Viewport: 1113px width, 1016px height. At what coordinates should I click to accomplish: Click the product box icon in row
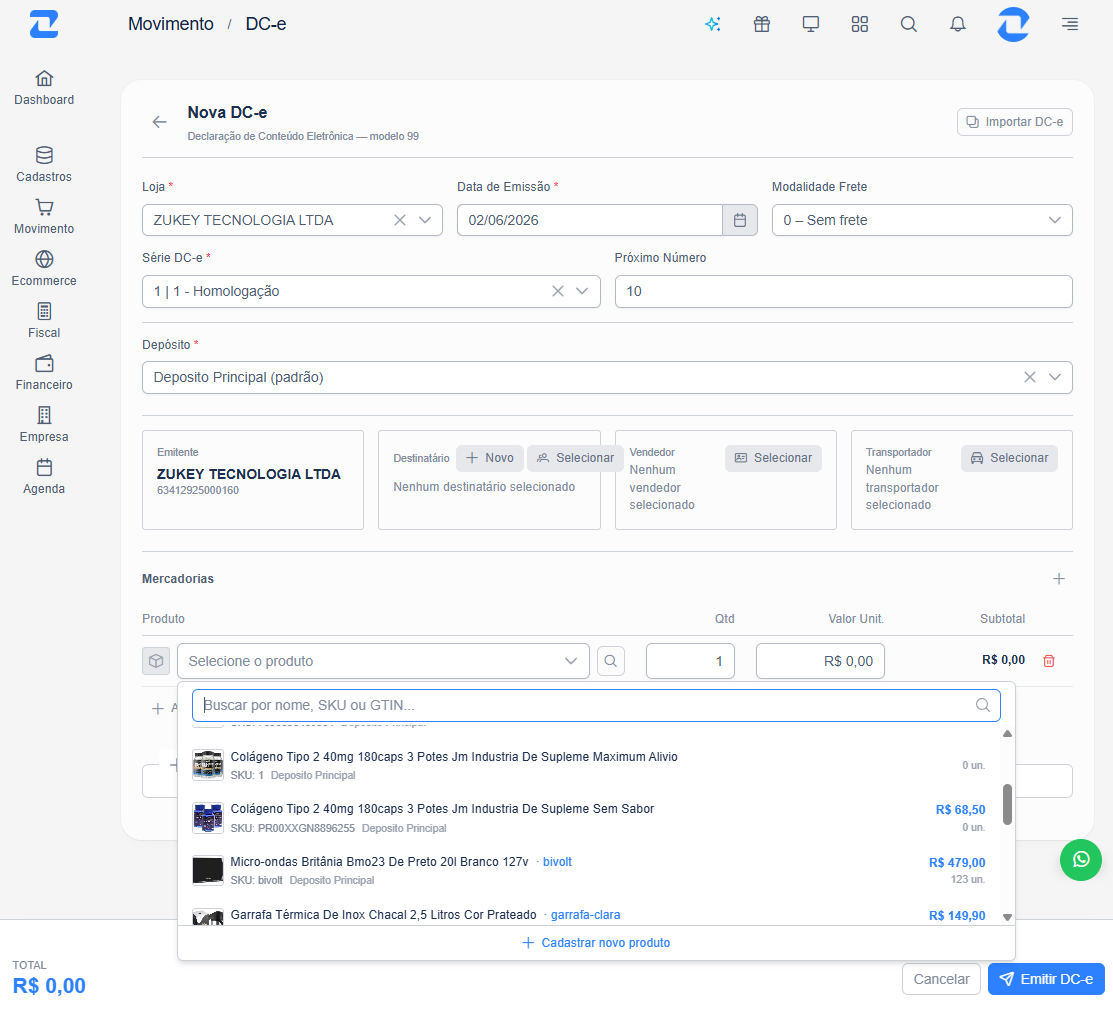pos(156,661)
